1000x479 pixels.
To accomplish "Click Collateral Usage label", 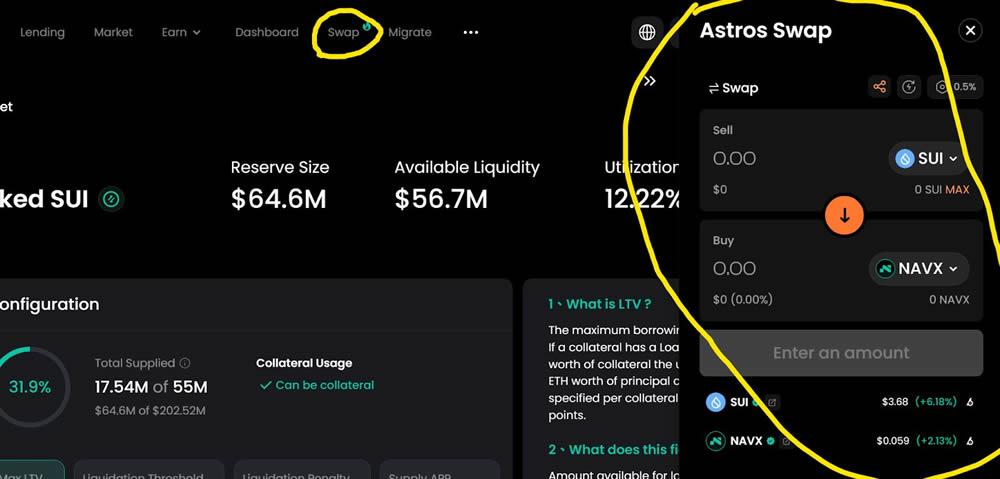I will coord(304,363).
